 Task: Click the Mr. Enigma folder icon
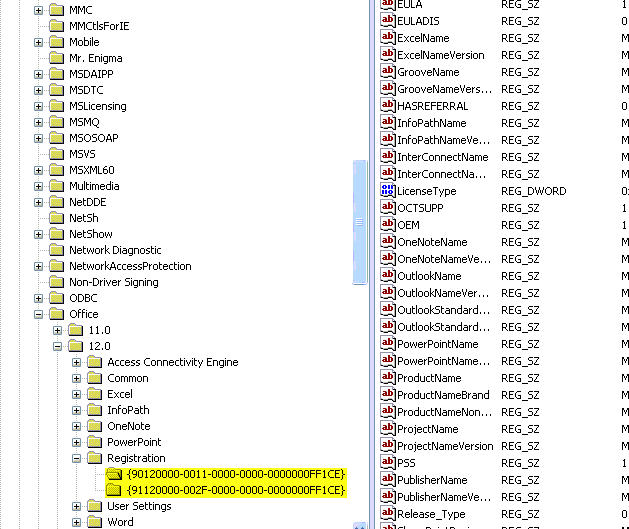(57, 58)
